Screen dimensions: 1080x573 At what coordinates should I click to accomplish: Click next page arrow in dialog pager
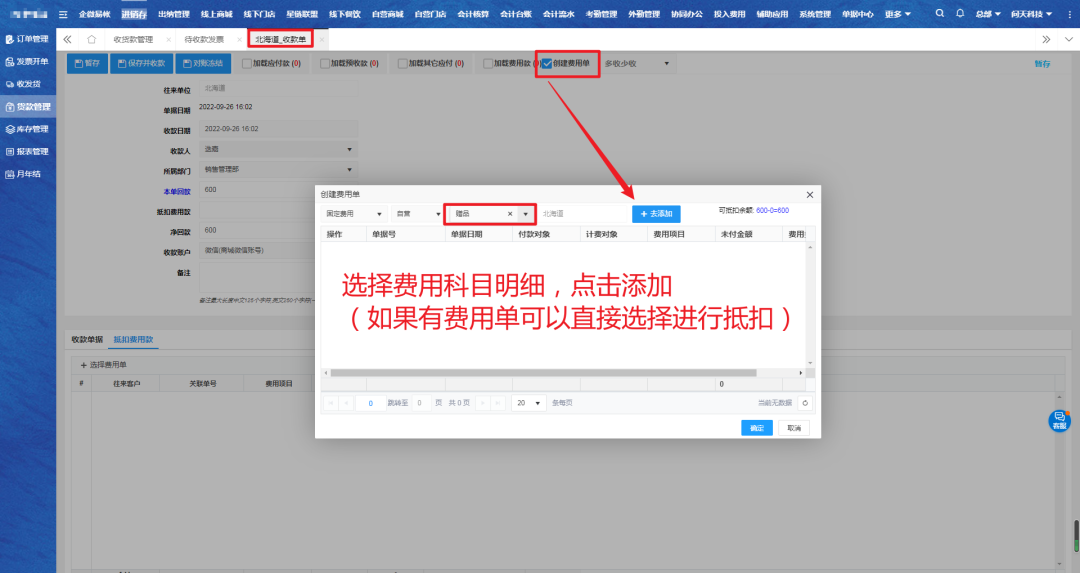pyautogui.click(x=483, y=403)
